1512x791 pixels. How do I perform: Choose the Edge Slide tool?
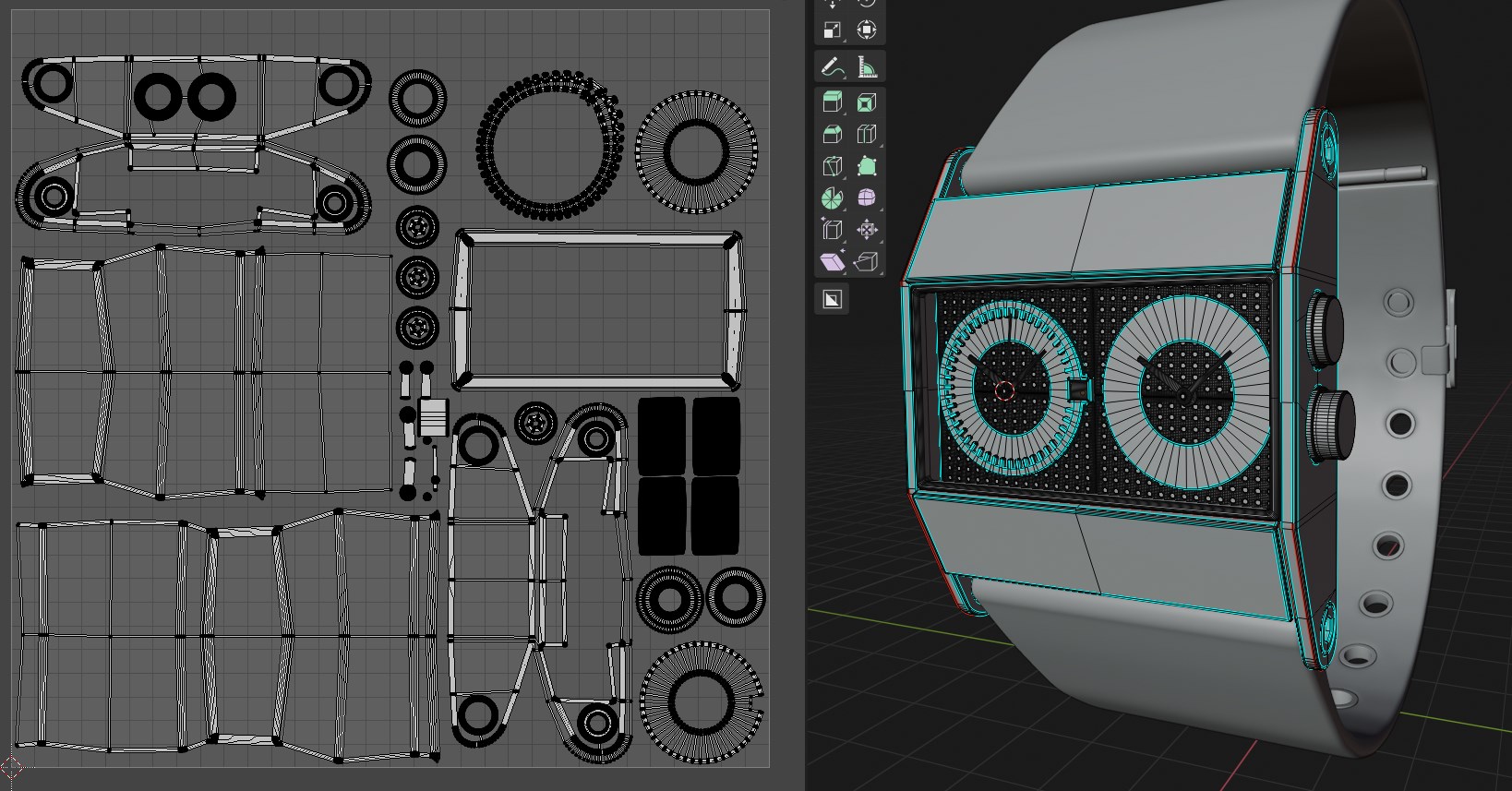[832, 230]
